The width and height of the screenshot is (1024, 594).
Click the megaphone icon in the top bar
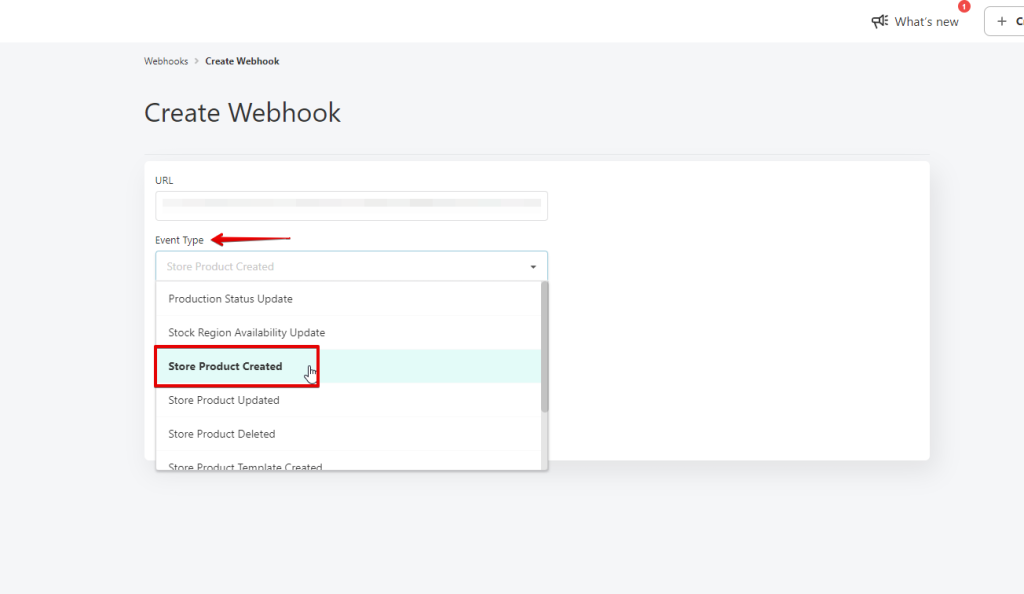(880, 21)
